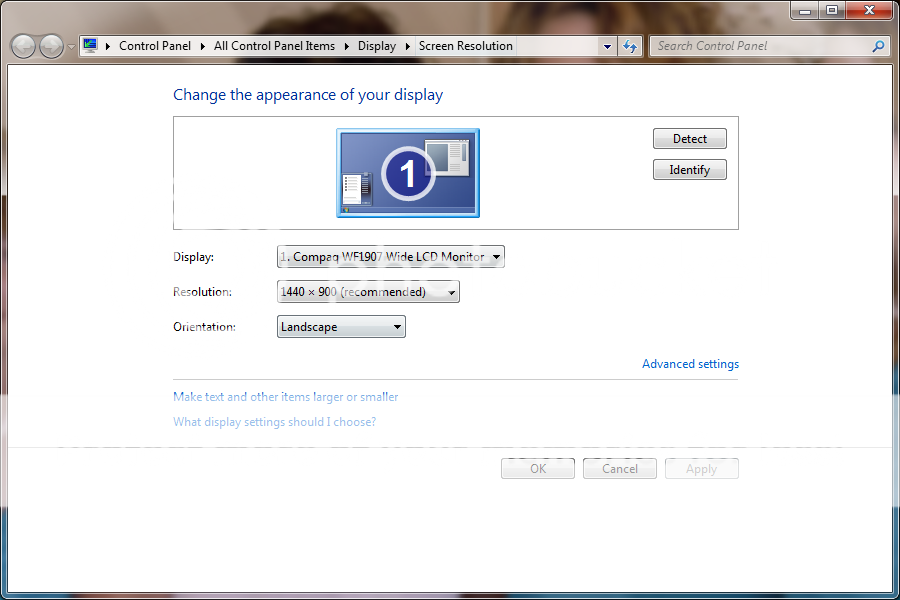The width and height of the screenshot is (900, 600).
Task: Maximize the Screen Resolution window
Action: pos(831,10)
